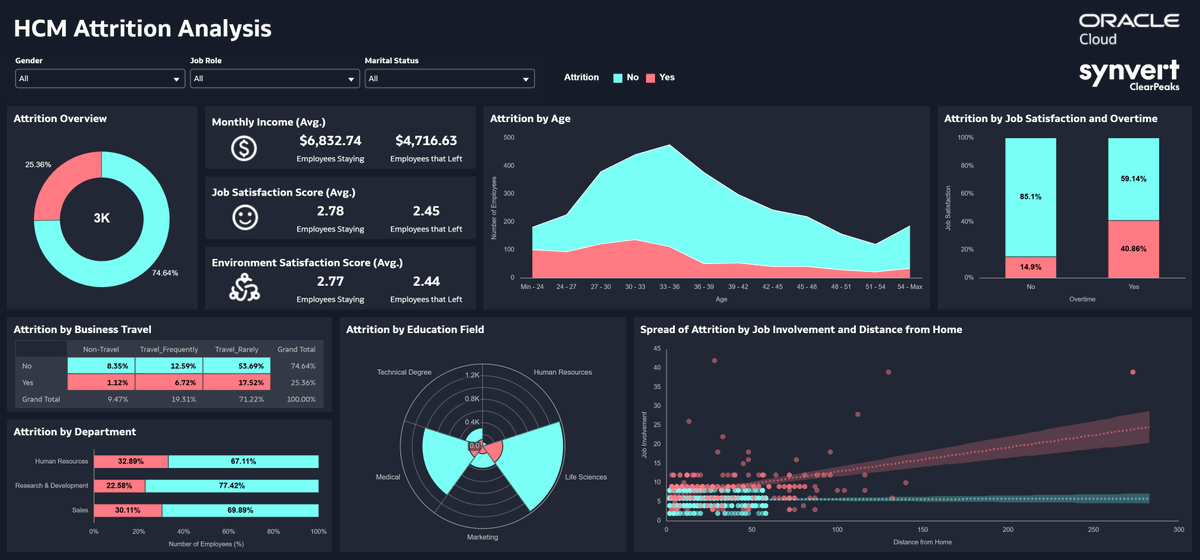Screen dimensions: 1200x560
Task: Select the 6.72% table cell
Action: pos(169,383)
